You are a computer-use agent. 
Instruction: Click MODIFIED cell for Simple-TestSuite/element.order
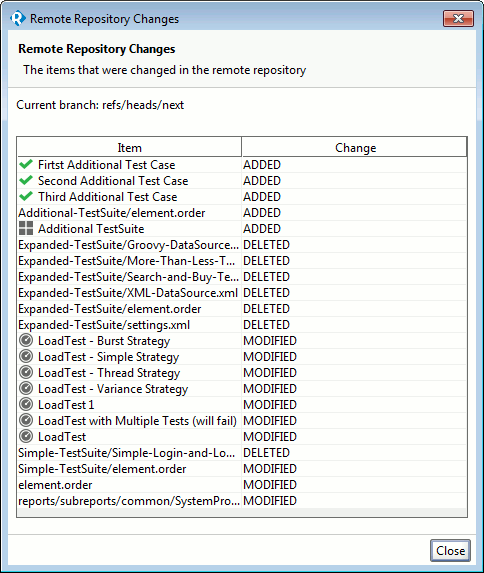pos(354,469)
